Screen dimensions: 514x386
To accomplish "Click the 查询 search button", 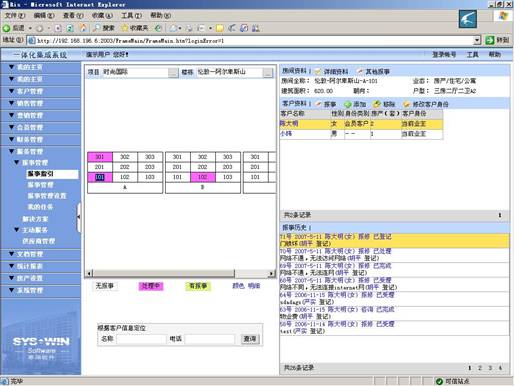I will 250,339.
